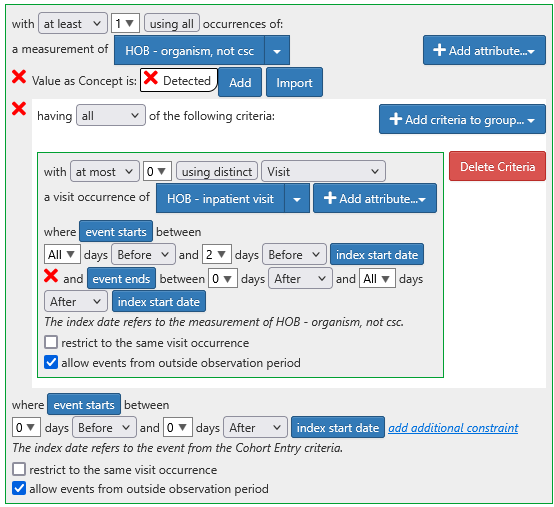Toggle the 'event ends' button
Image resolution: width=554 pixels, height=507 pixels.
[121, 279]
